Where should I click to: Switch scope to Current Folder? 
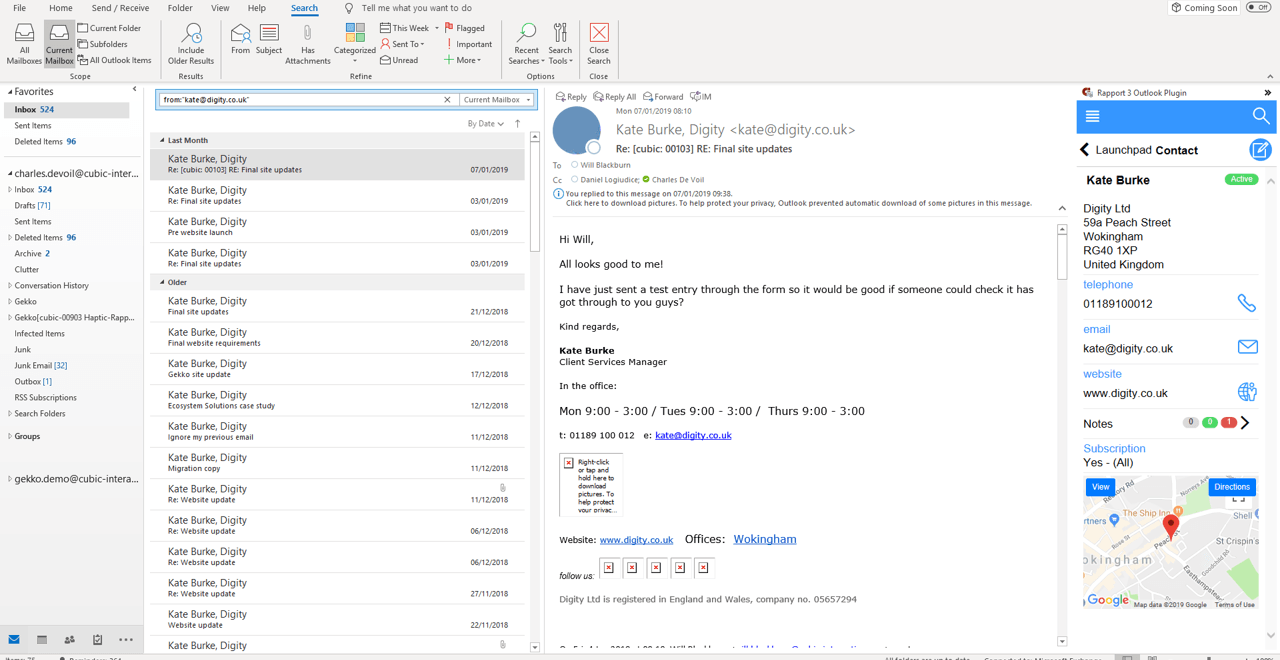coord(110,28)
